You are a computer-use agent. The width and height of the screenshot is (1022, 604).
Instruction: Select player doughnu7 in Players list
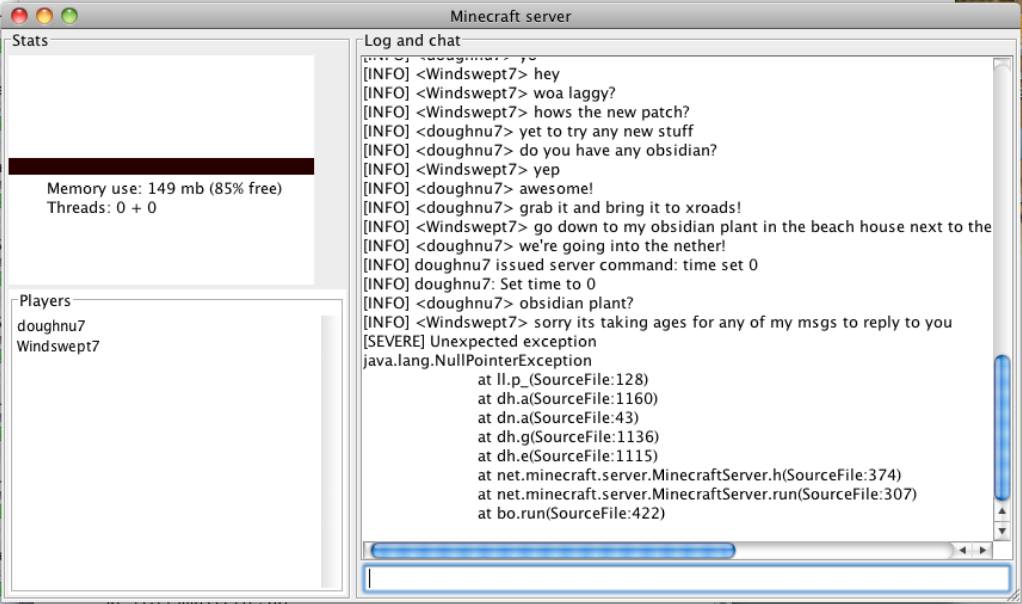[51, 326]
